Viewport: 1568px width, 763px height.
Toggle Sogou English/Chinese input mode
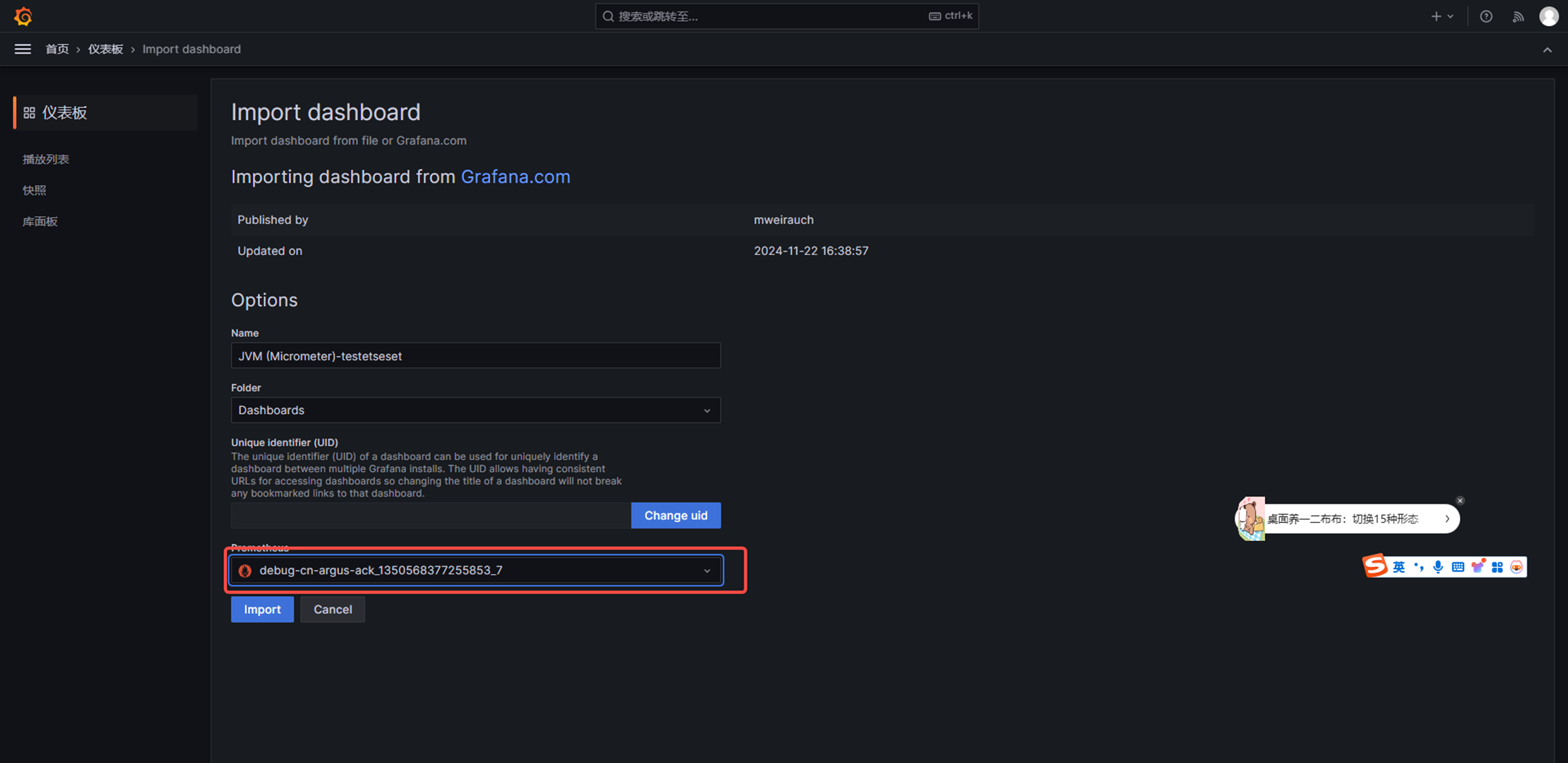[1398, 567]
